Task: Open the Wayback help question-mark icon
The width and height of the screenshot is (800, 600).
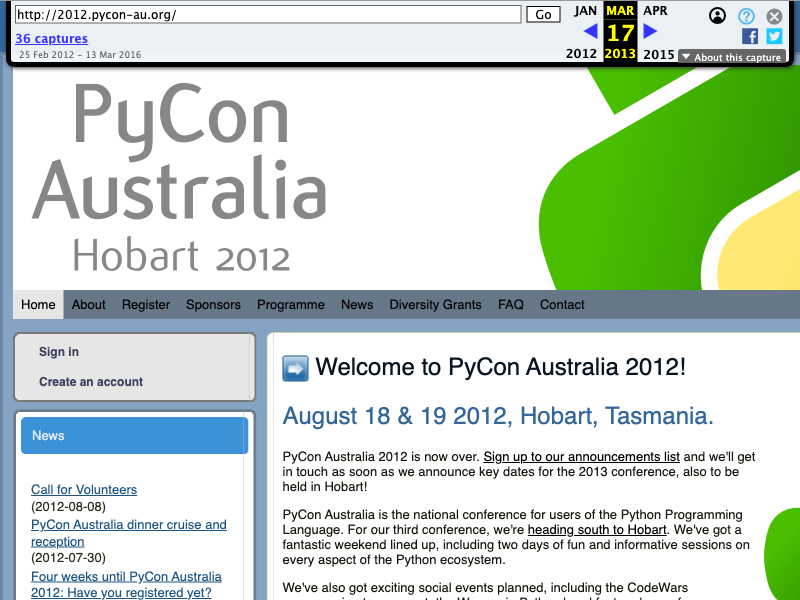Action: click(x=746, y=16)
